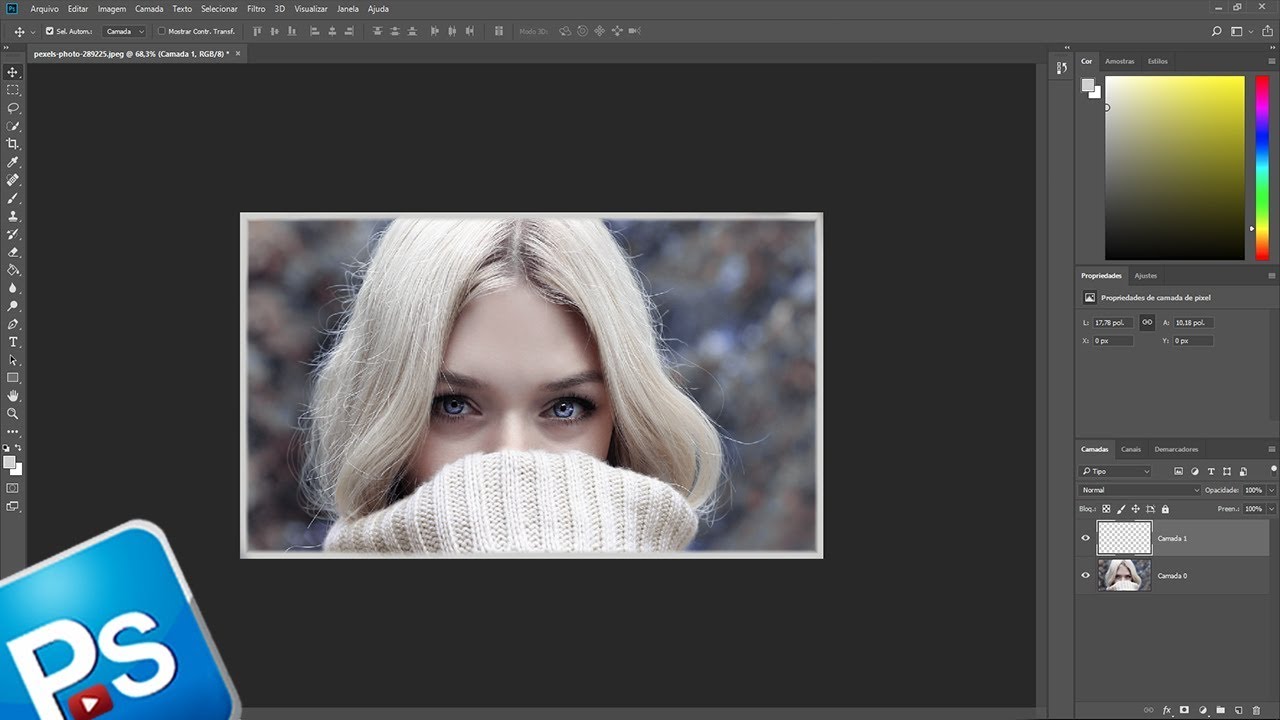Open the Imagem menu
Image resolution: width=1280 pixels, height=720 pixels.
112,9
